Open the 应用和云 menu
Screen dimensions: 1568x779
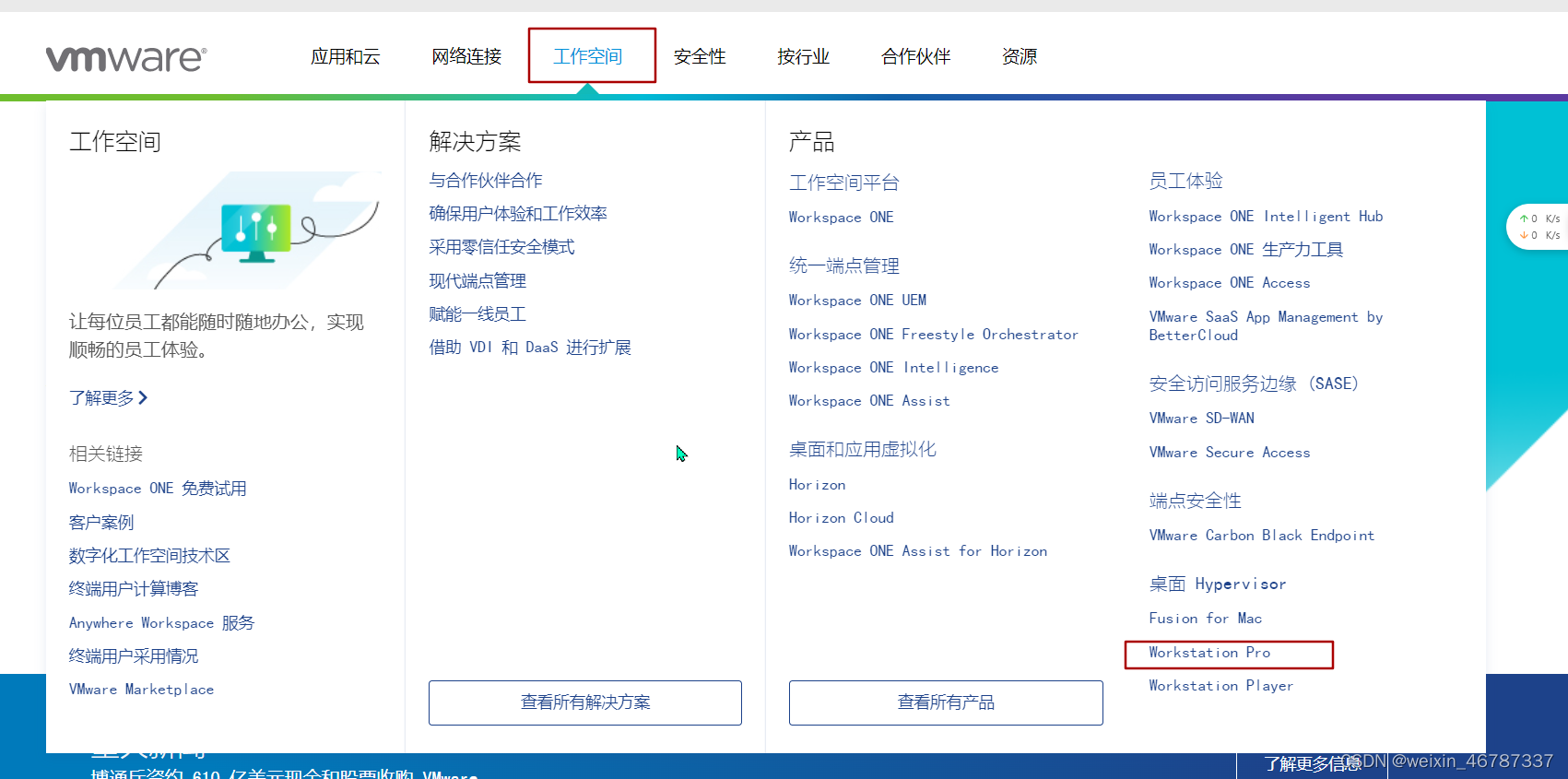tap(346, 56)
